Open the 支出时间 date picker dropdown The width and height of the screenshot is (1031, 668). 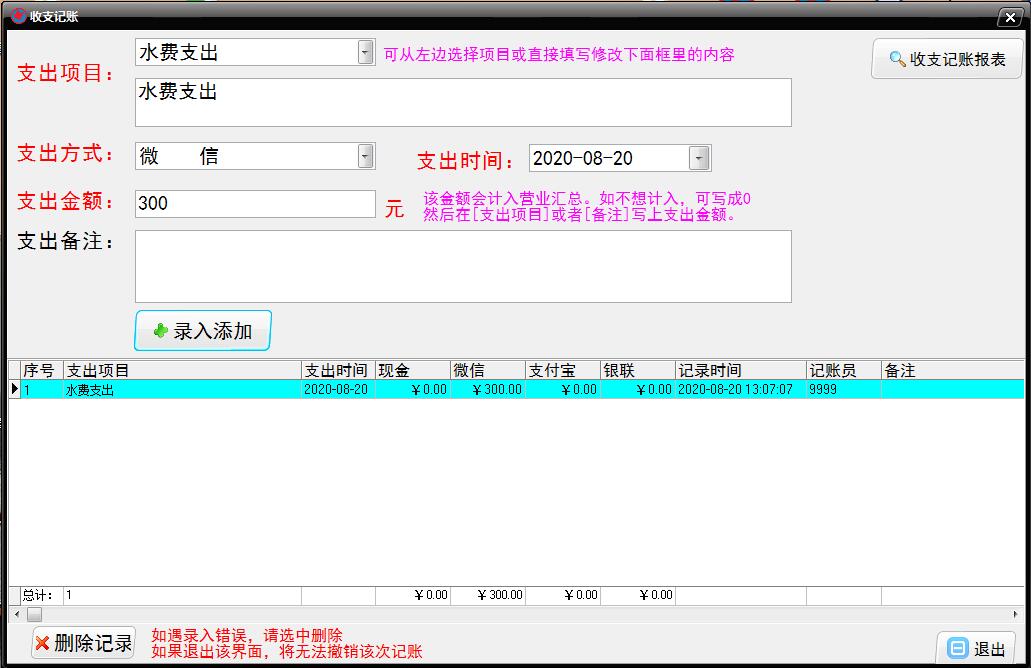point(700,158)
